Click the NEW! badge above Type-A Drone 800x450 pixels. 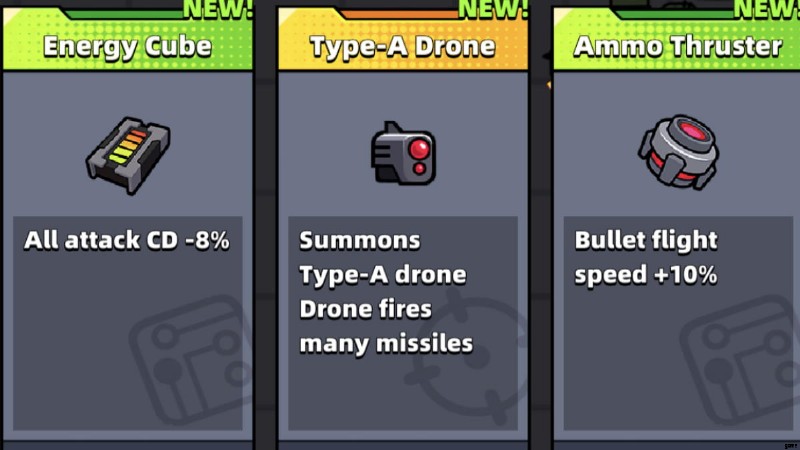(x=493, y=9)
